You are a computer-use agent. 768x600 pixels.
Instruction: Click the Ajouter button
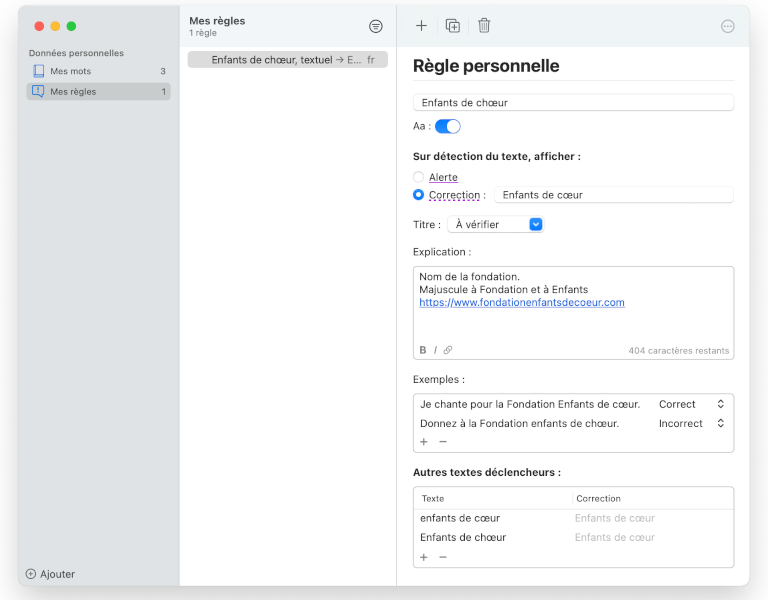[50, 574]
